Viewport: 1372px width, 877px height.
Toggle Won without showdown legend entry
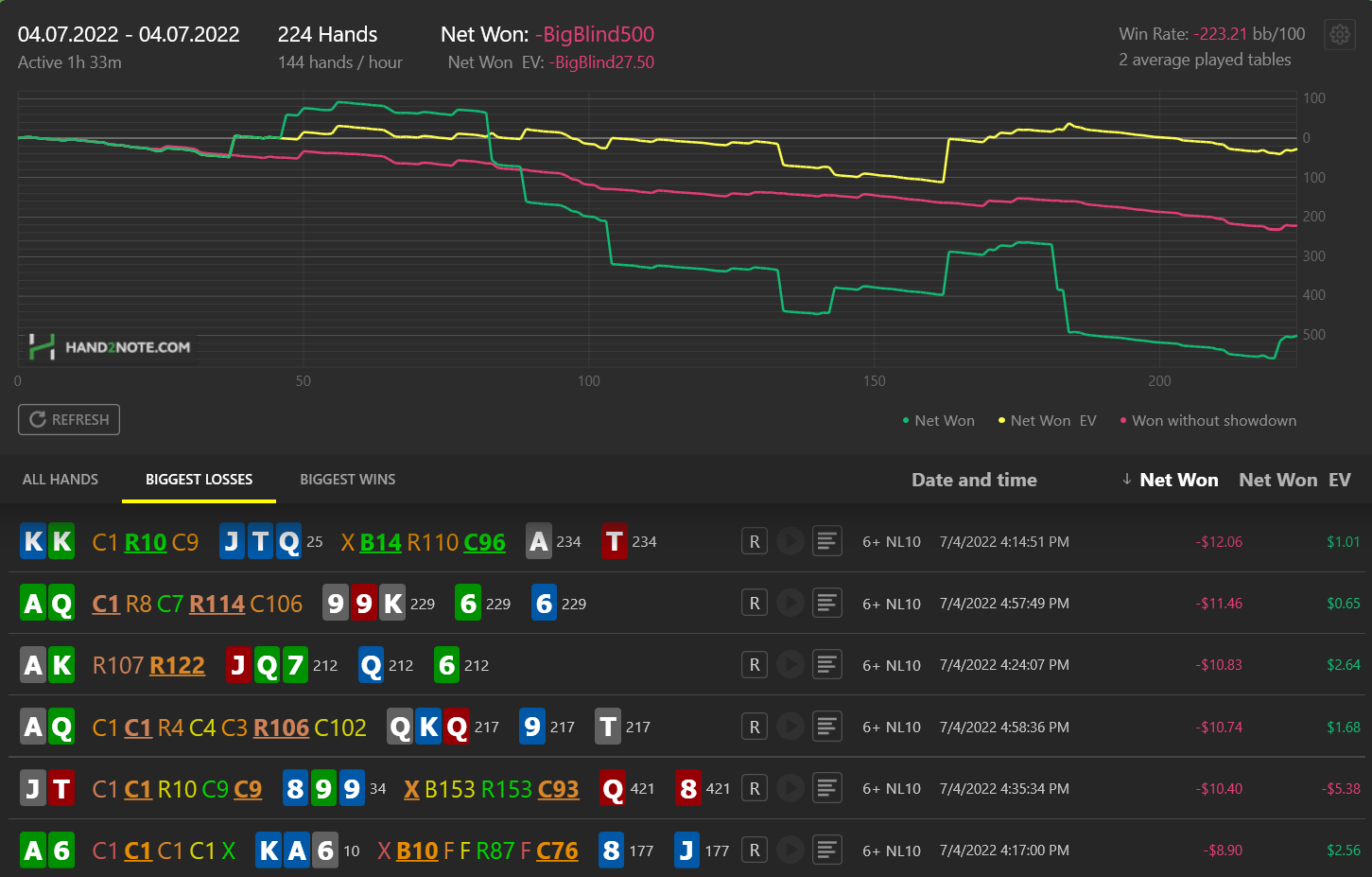[x=1208, y=421]
